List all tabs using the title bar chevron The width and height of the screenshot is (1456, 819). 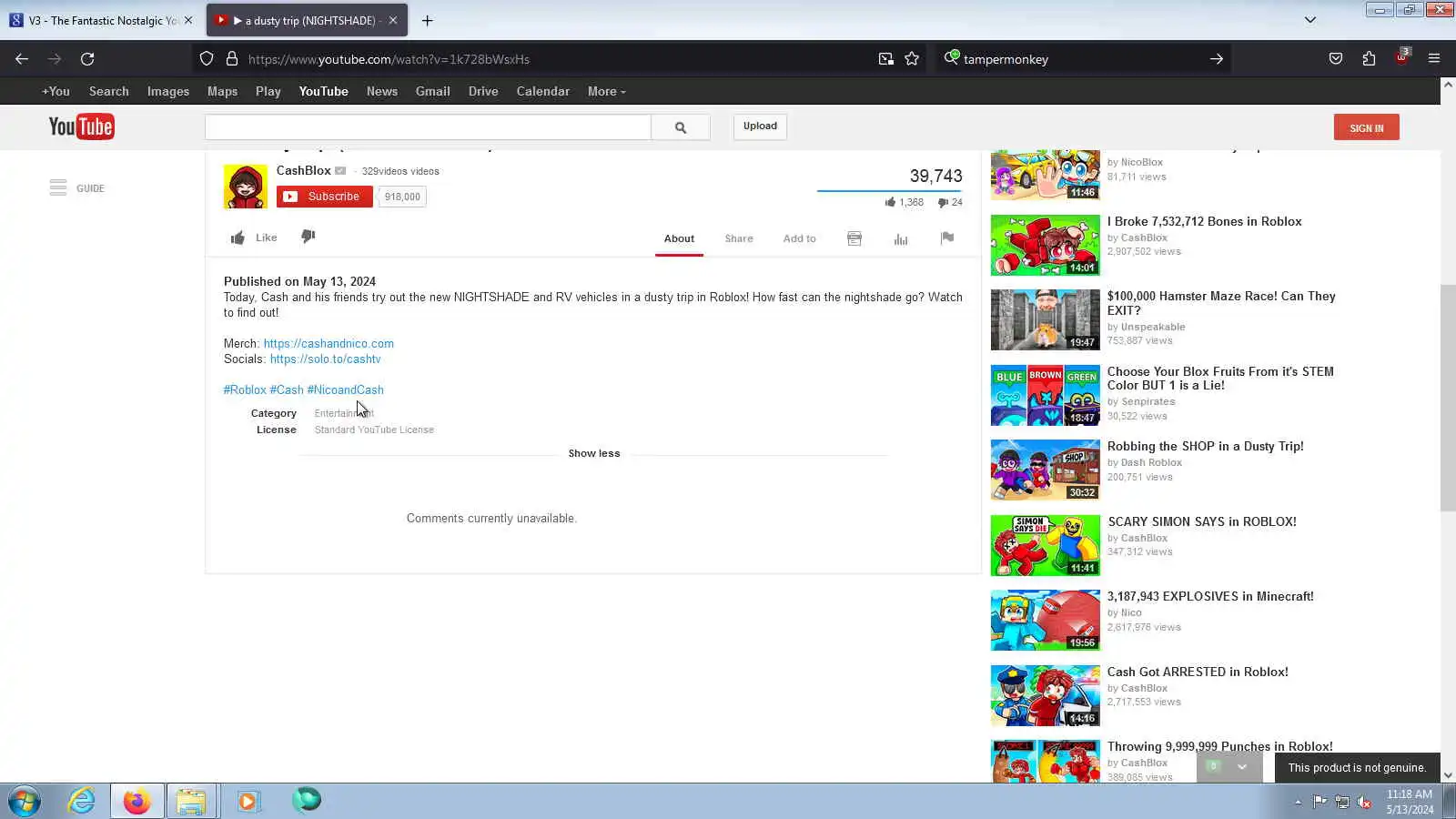pos(1310,20)
